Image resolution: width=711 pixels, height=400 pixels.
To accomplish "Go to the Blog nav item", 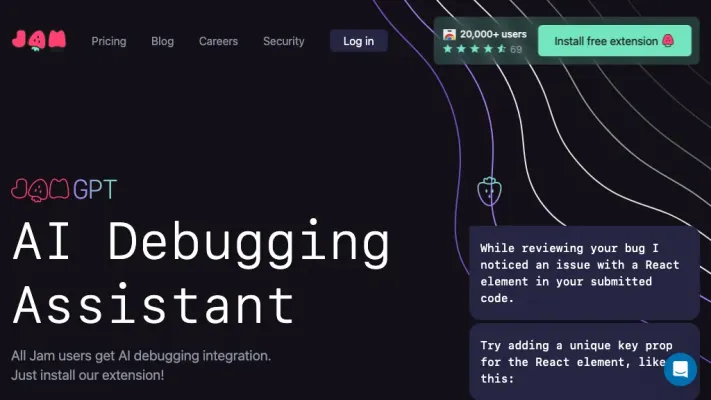I will click(x=162, y=41).
